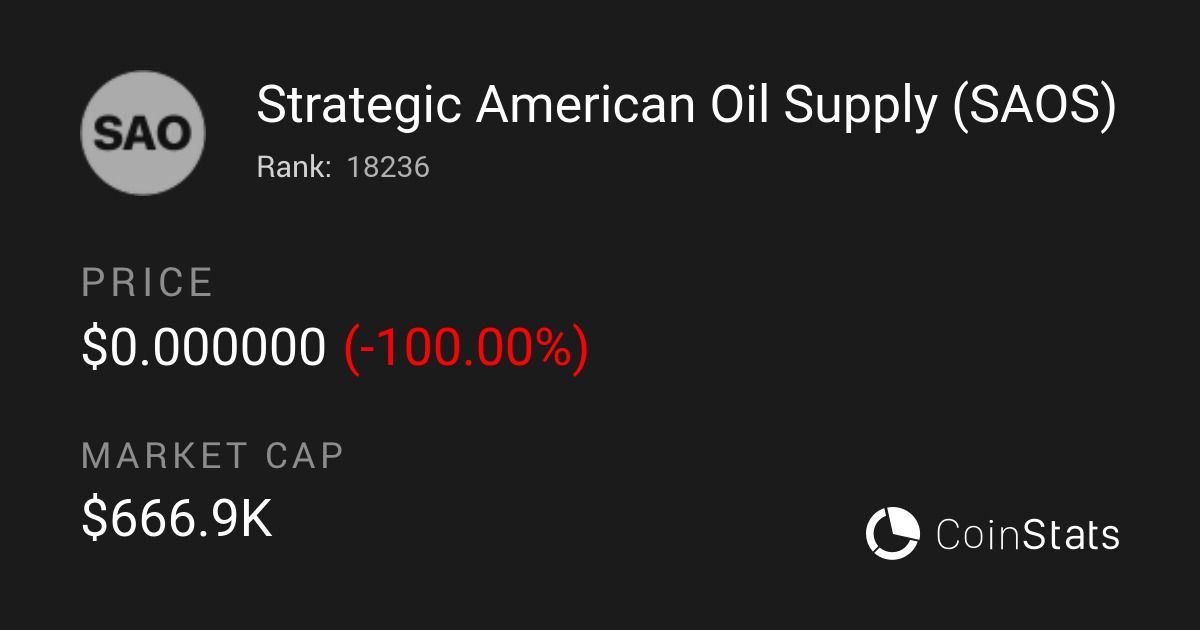This screenshot has height=630, width=1200.
Task: Click the MARKET CAP heading
Action: point(212,456)
